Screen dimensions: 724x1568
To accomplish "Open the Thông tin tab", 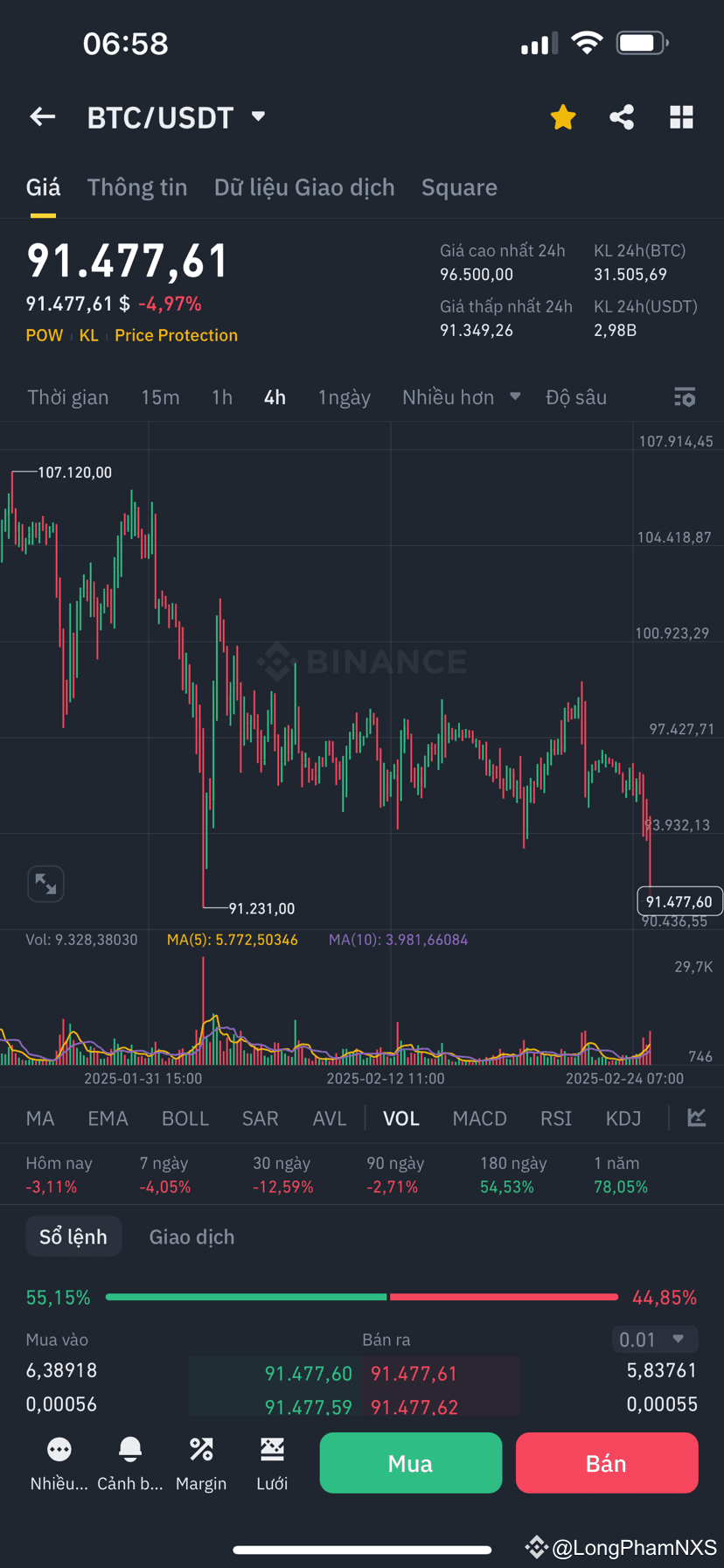I will [x=137, y=187].
